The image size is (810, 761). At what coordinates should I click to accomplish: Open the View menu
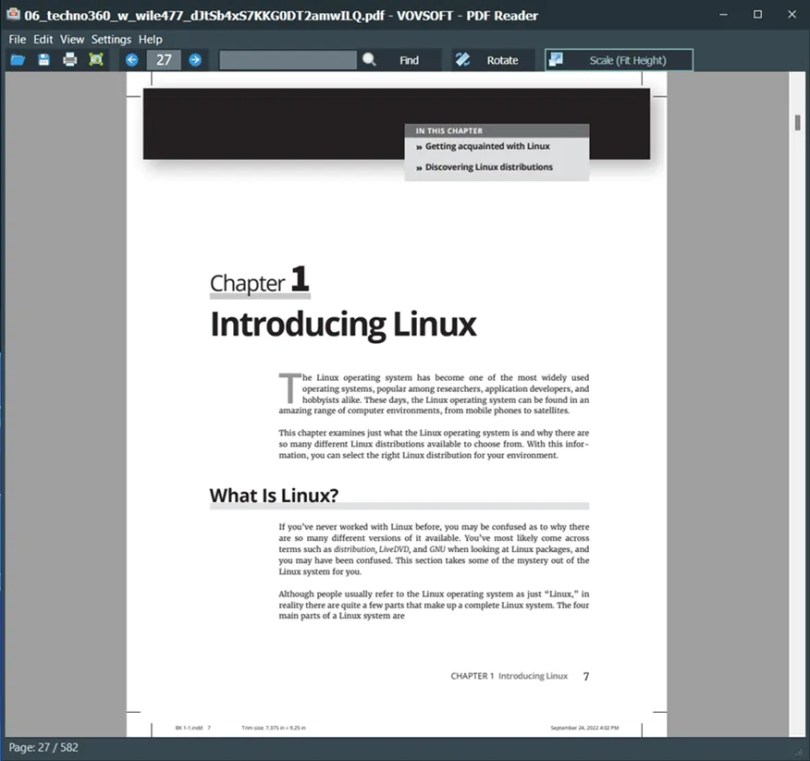pos(72,39)
